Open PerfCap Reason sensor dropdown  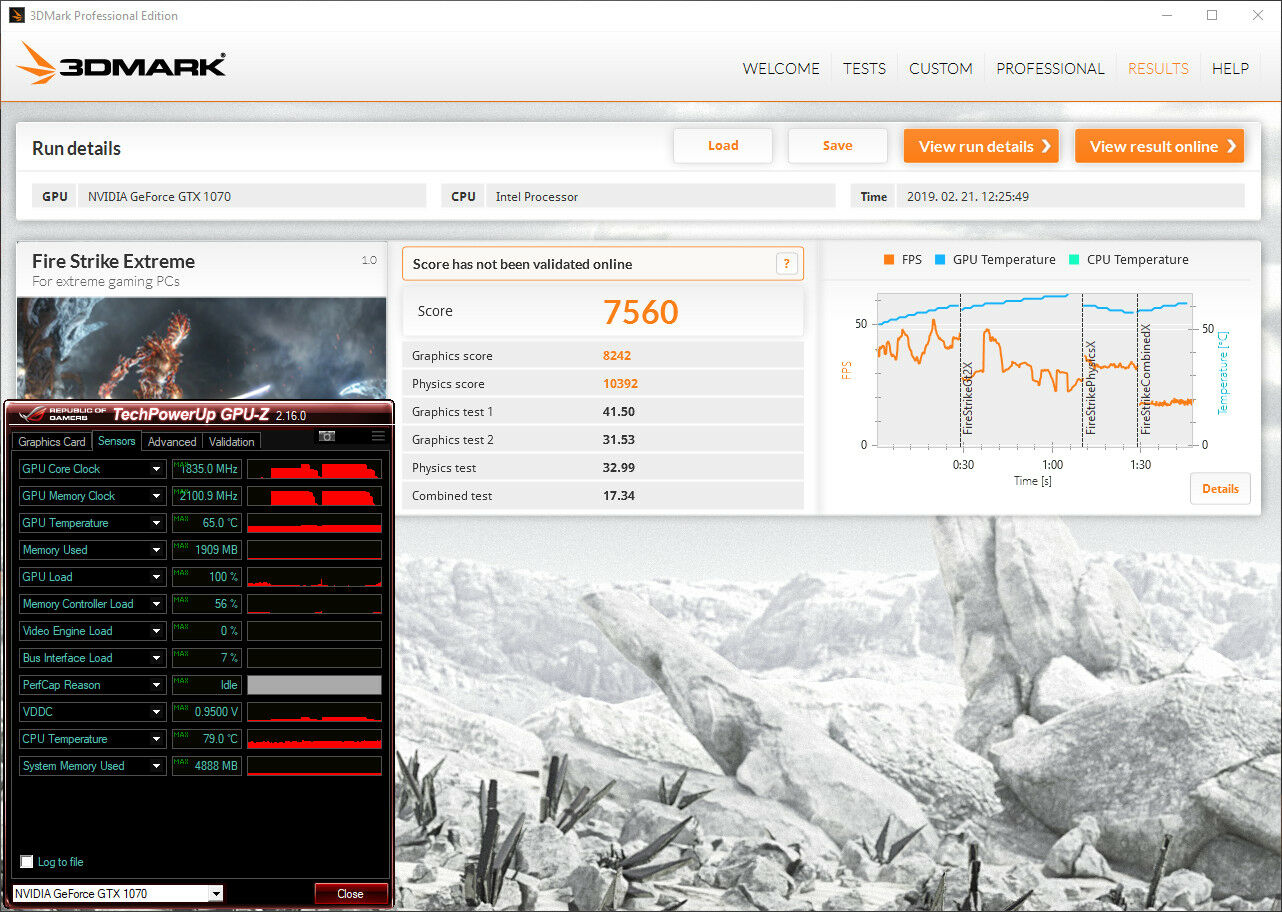(157, 685)
